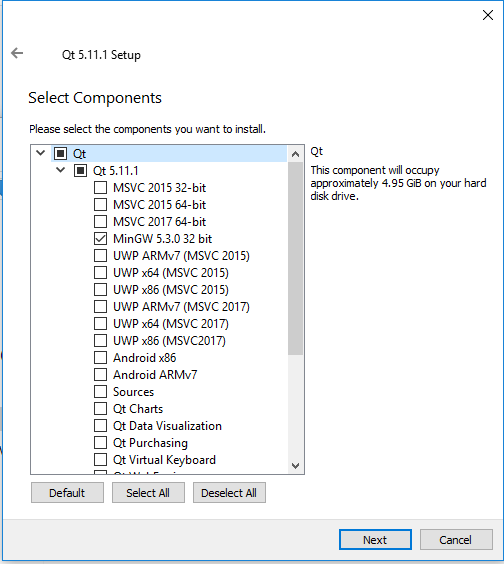
Task: Select the top-level Qt row label
Action: [79, 154]
